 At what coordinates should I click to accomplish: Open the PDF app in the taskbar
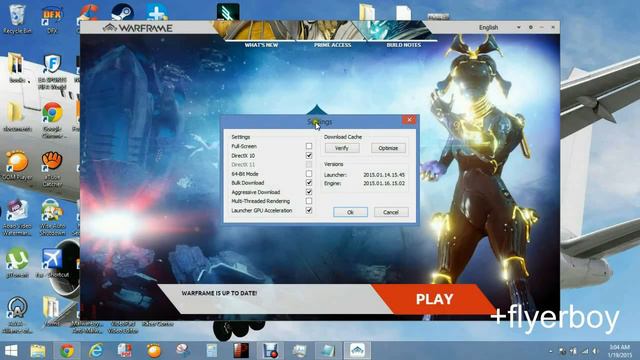coord(124,351)
